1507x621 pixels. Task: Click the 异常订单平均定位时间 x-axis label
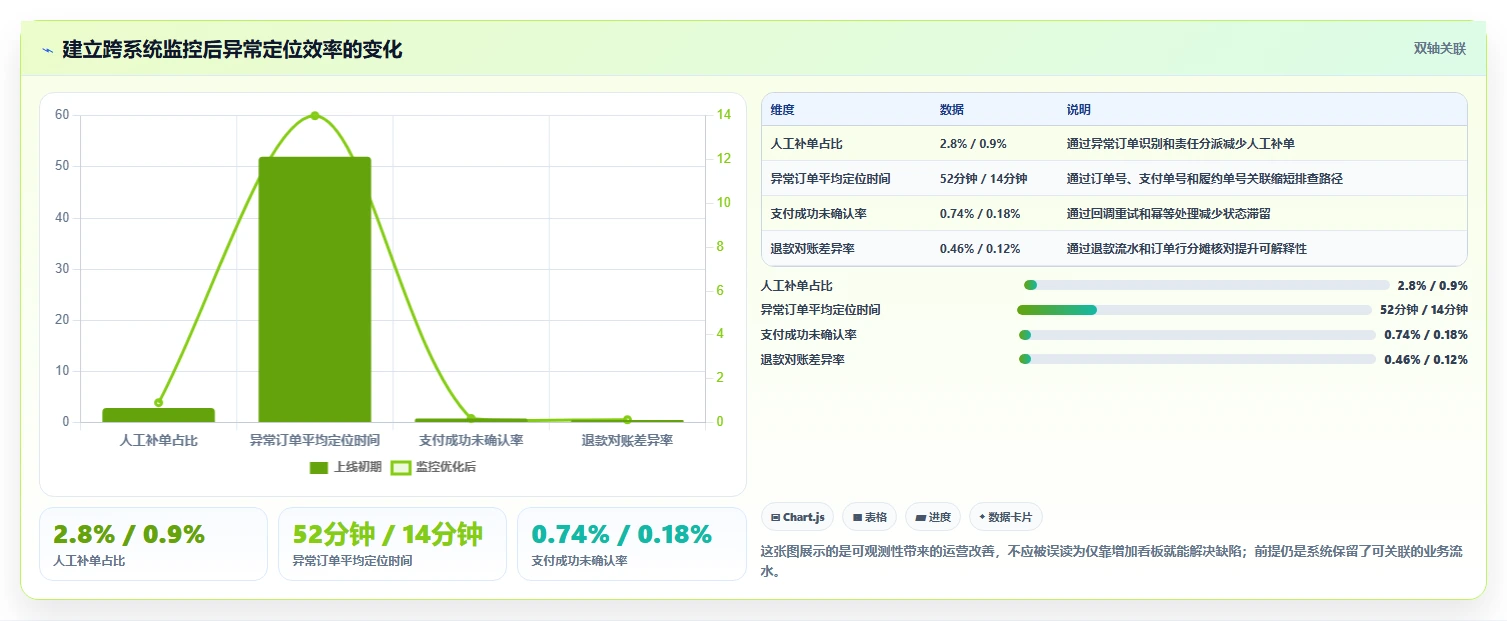coord(315,440)
